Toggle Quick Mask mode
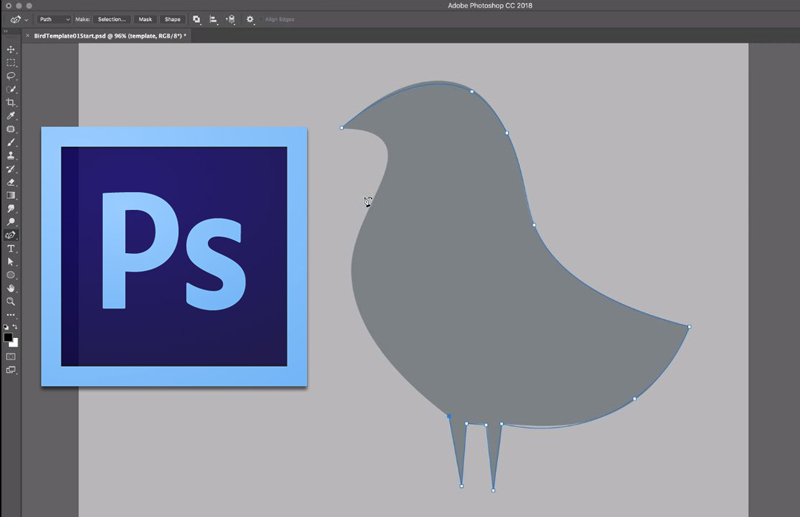Screen dimensions: 800x517 (11, 357)
